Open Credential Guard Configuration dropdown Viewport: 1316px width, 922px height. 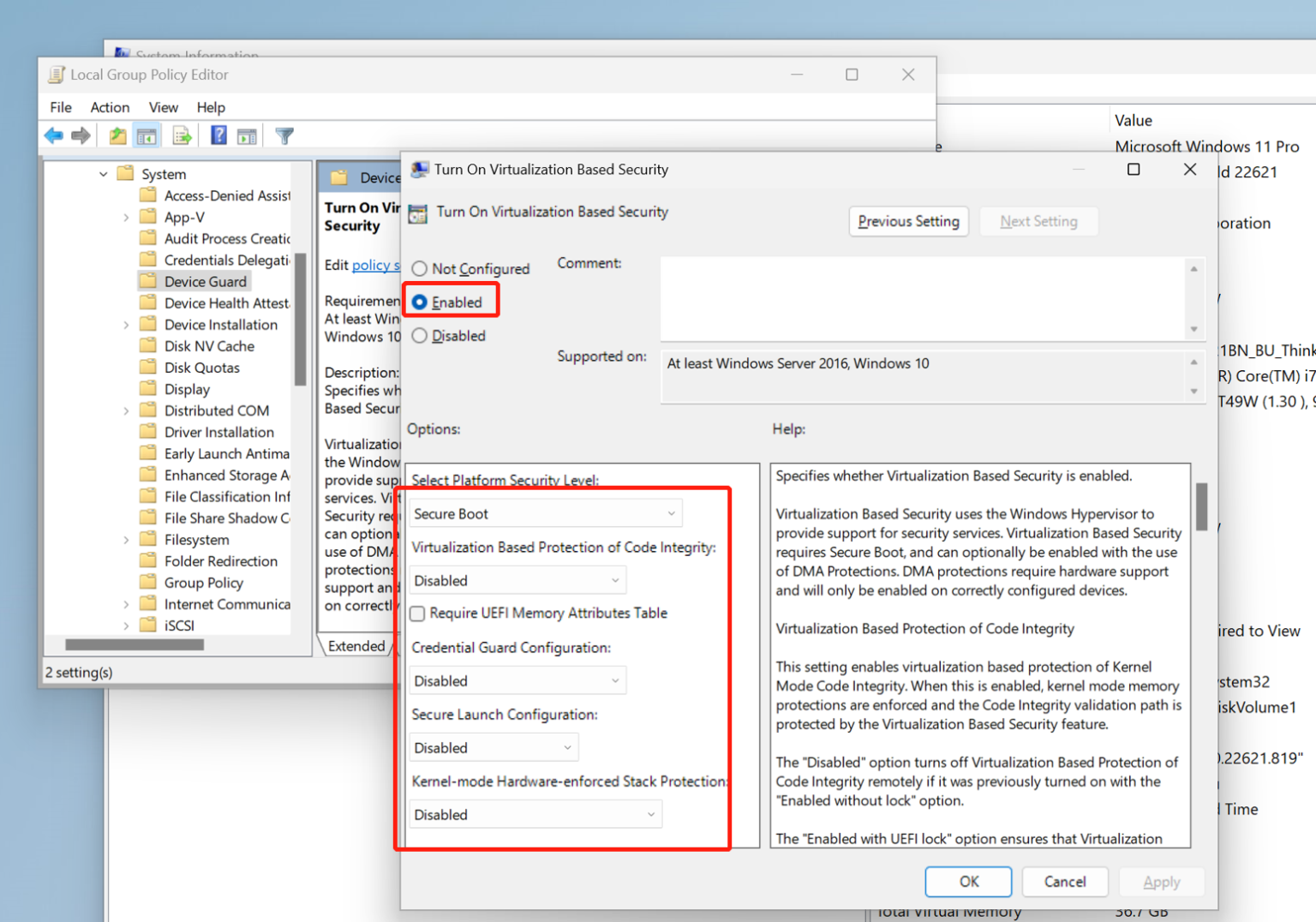point(517,680)
